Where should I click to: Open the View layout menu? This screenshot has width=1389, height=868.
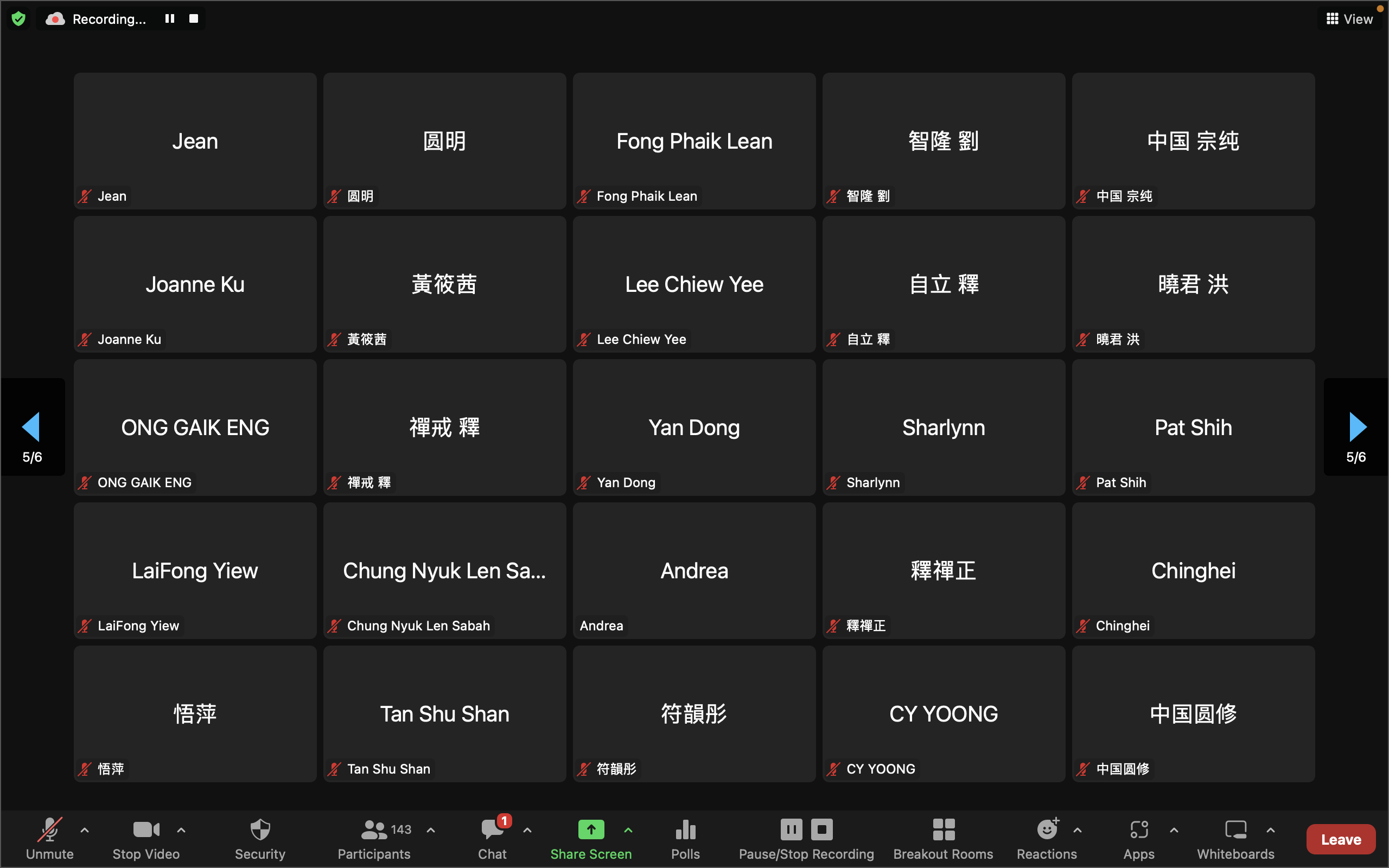1349,19
